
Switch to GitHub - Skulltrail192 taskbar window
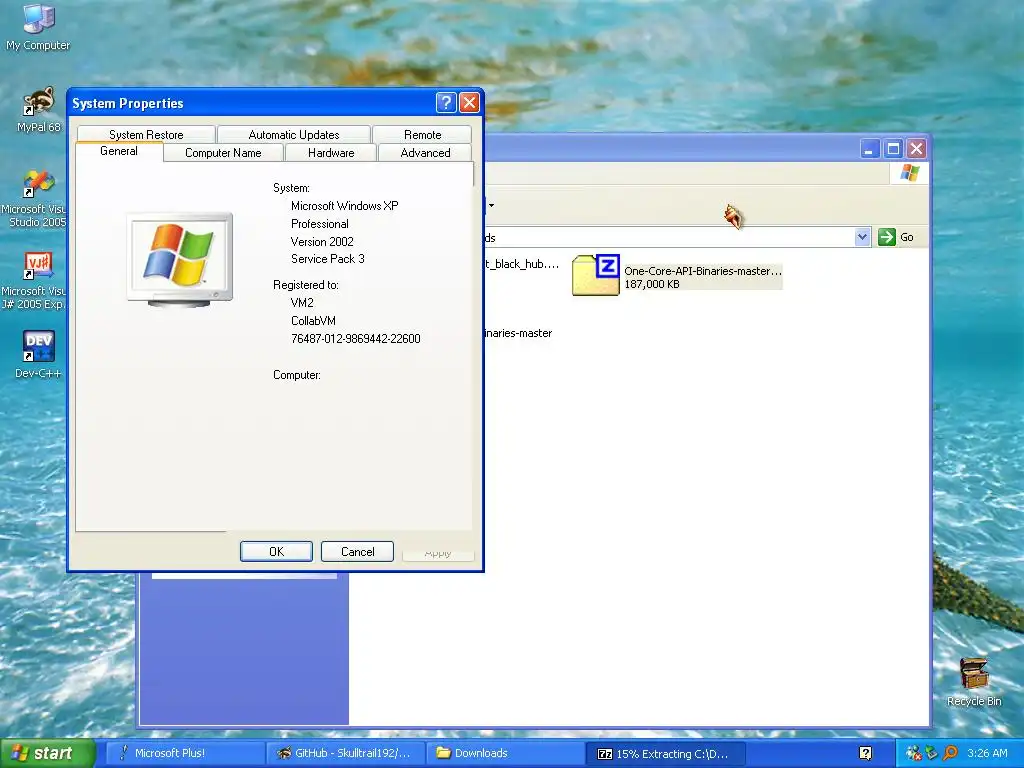click(x=345, y=753)
